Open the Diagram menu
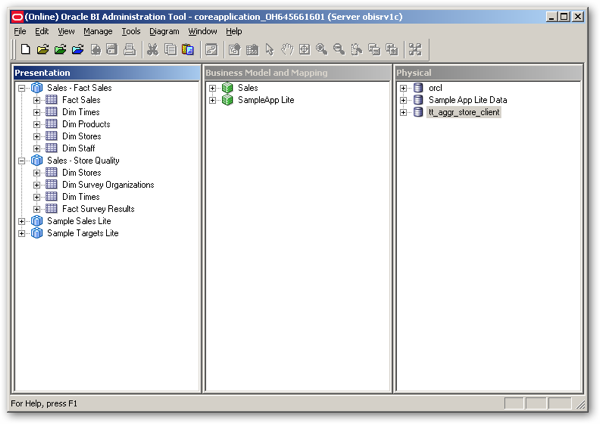 (x=164, y=31)
